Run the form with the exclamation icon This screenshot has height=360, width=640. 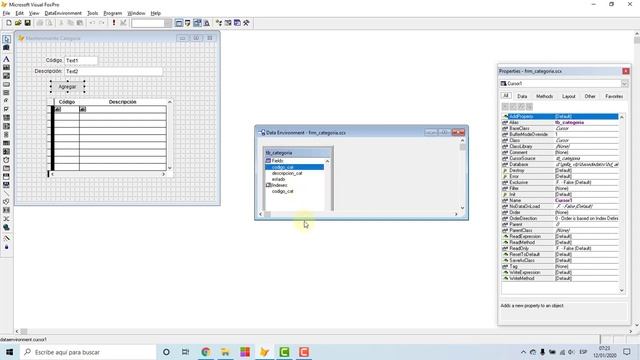point(114,23)
